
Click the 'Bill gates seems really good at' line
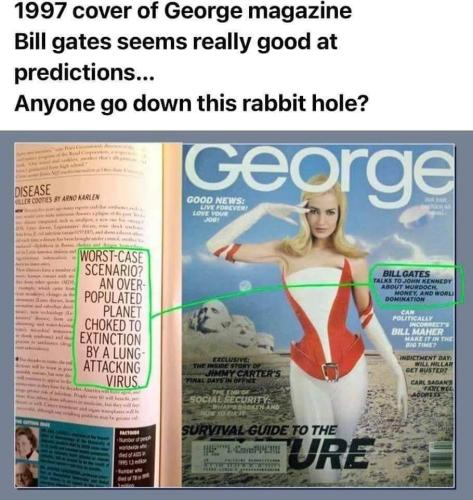pos(176,42)
